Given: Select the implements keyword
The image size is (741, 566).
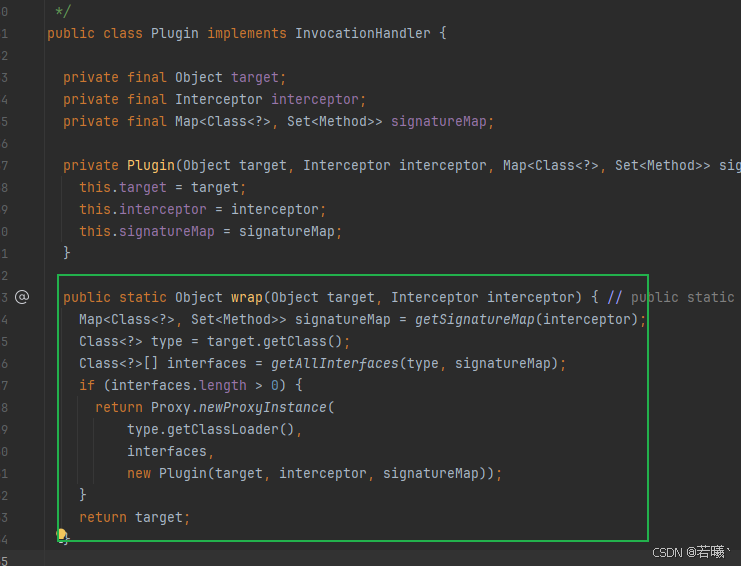Looking at the screenshot, I should coord(247,34).
